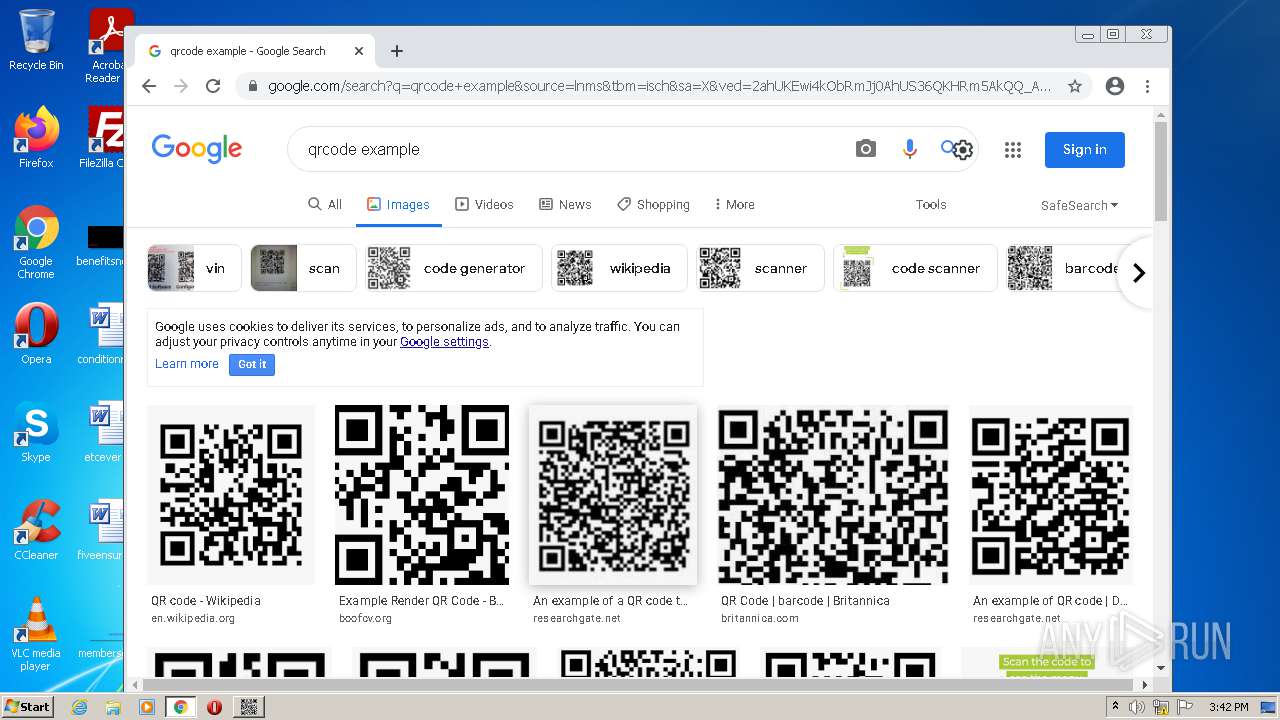This screenshot has width=1280, height=720.
Task: Open the 'An example of QR code | D...' thumbnail
Action: pyautogui.click(x=1051, y=494)
